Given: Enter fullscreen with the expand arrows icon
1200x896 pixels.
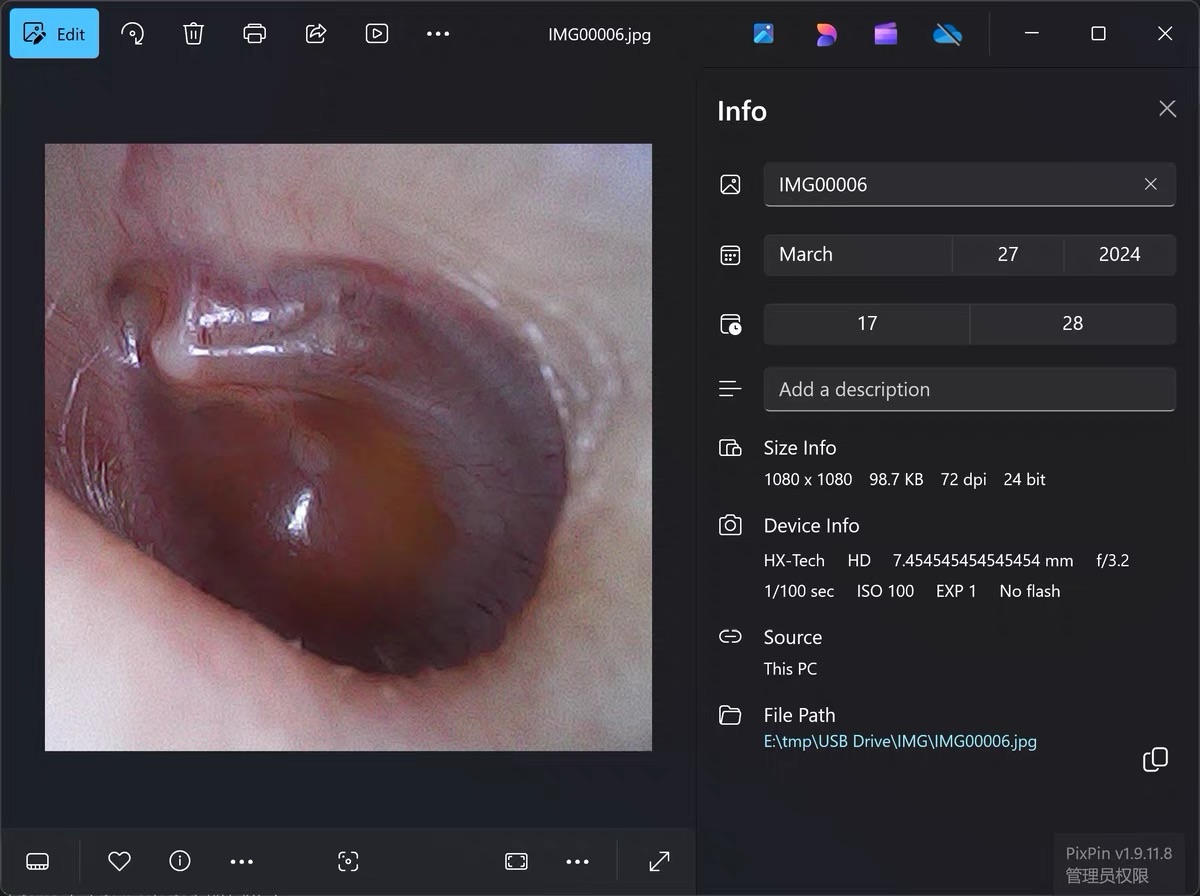Looking at the screenshot, I should tap(659, 861).
